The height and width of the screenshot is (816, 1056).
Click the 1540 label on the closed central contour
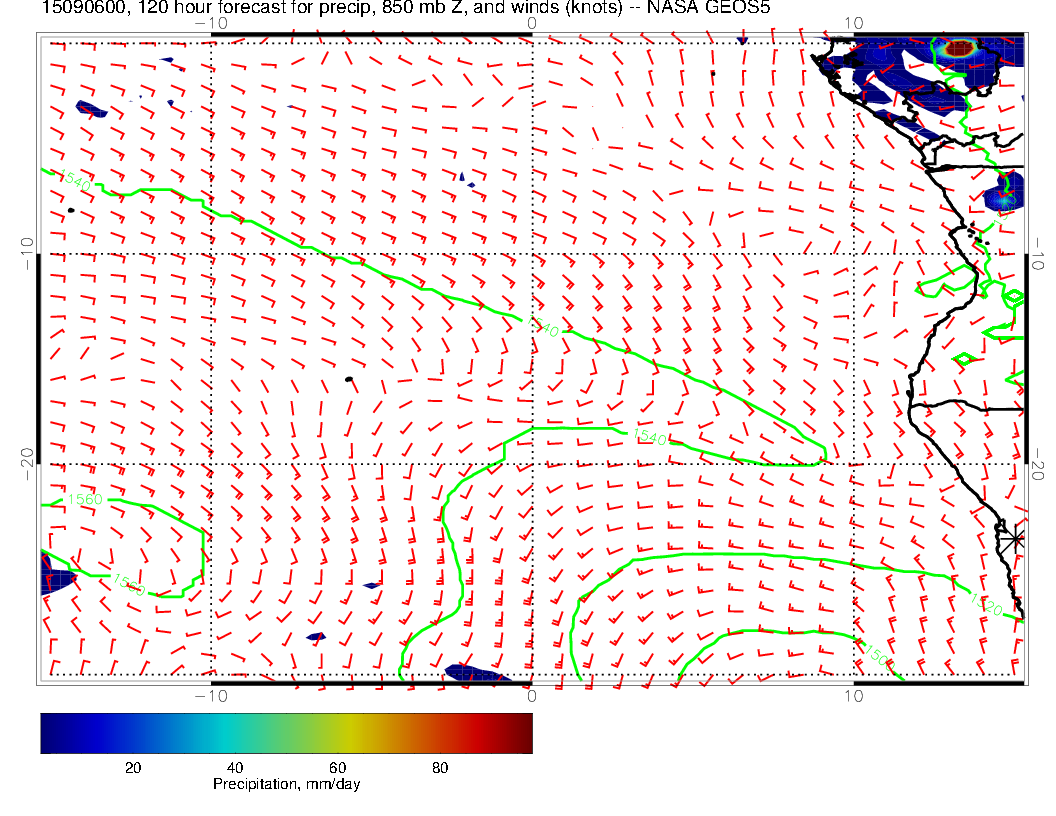[x=649, y=436]
